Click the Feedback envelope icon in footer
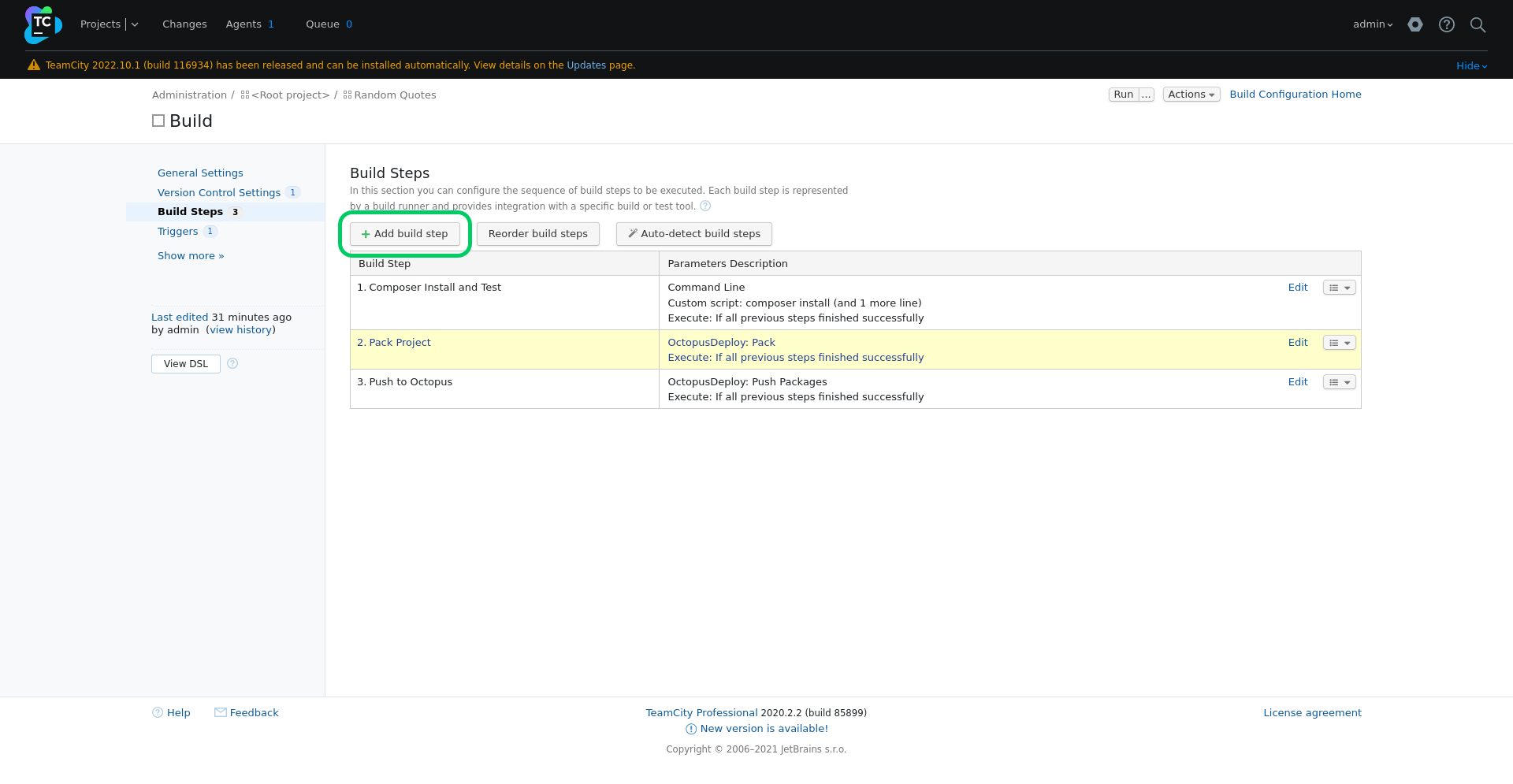This screenshot has width=1513, height=784. tap(221, 712)
